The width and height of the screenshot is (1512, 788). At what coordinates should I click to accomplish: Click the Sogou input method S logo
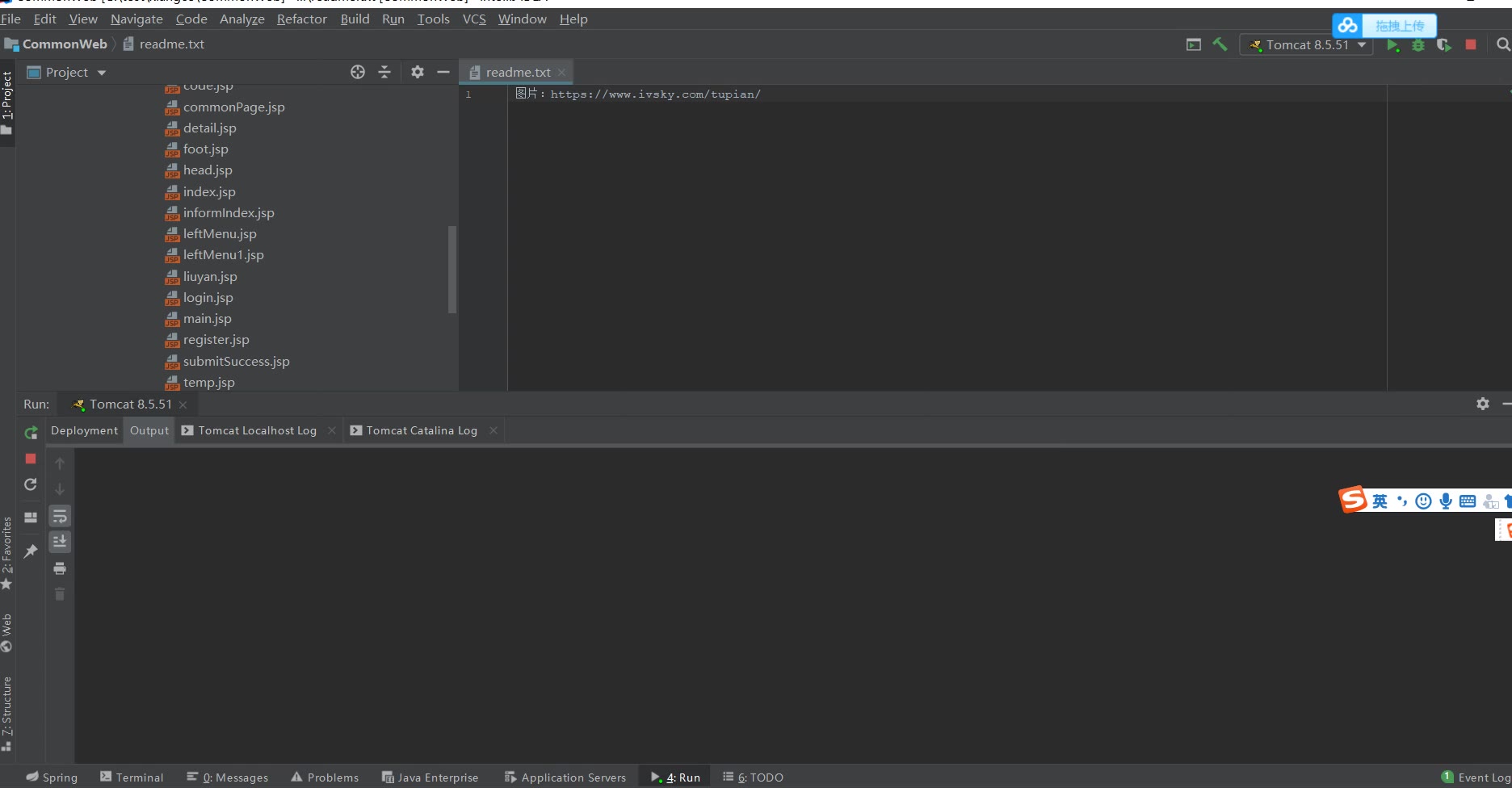(x=1353, y=500)
